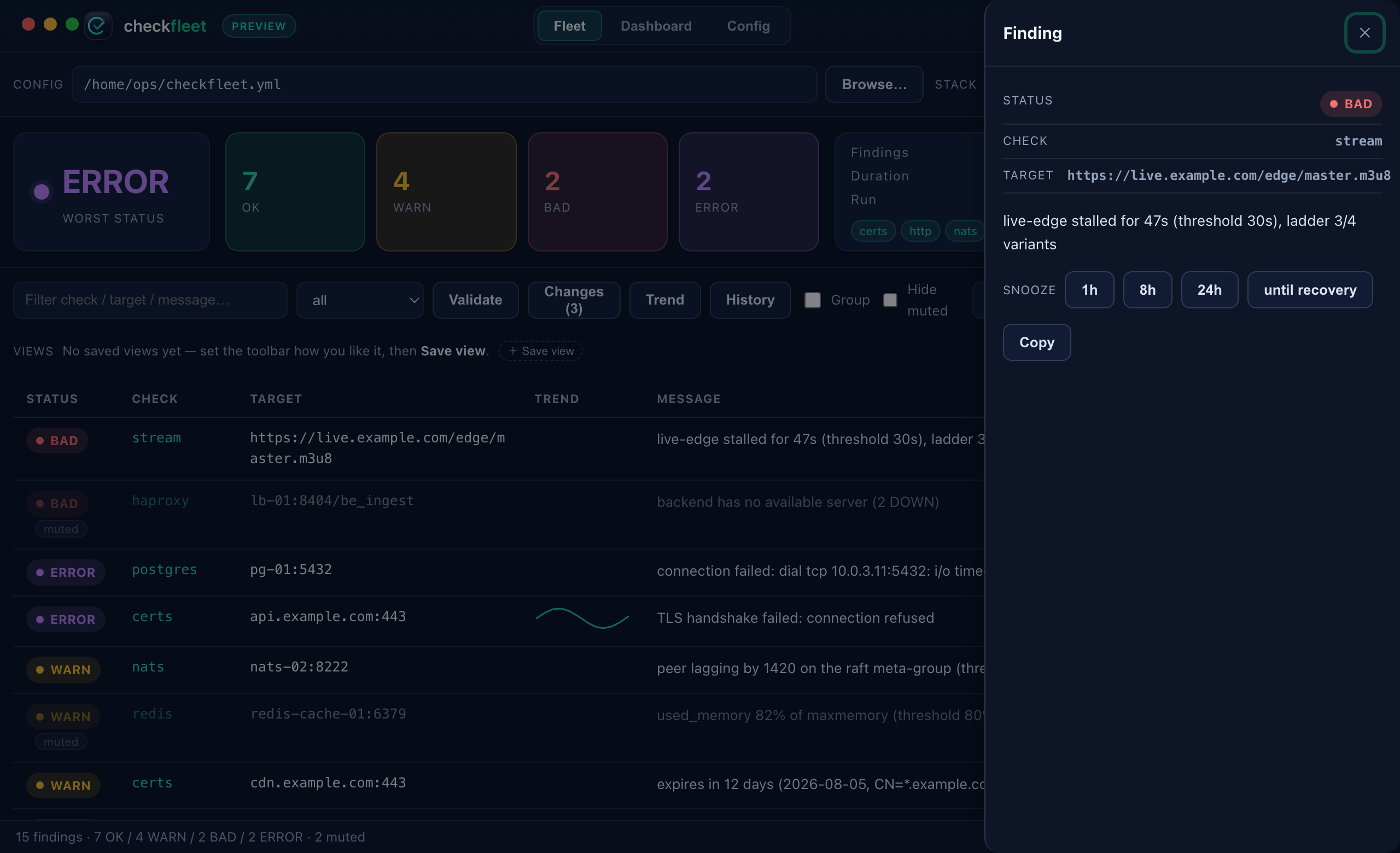Viewport: 1400px width, 853px height.
Task: Click the nats check name
Action: coord(148,667)
